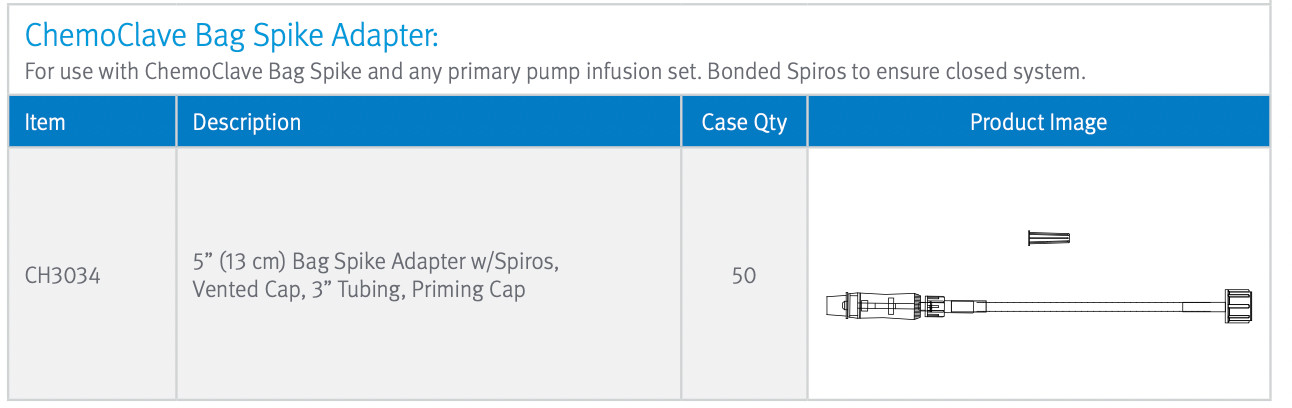Click the Description column header

coord(247,122)
